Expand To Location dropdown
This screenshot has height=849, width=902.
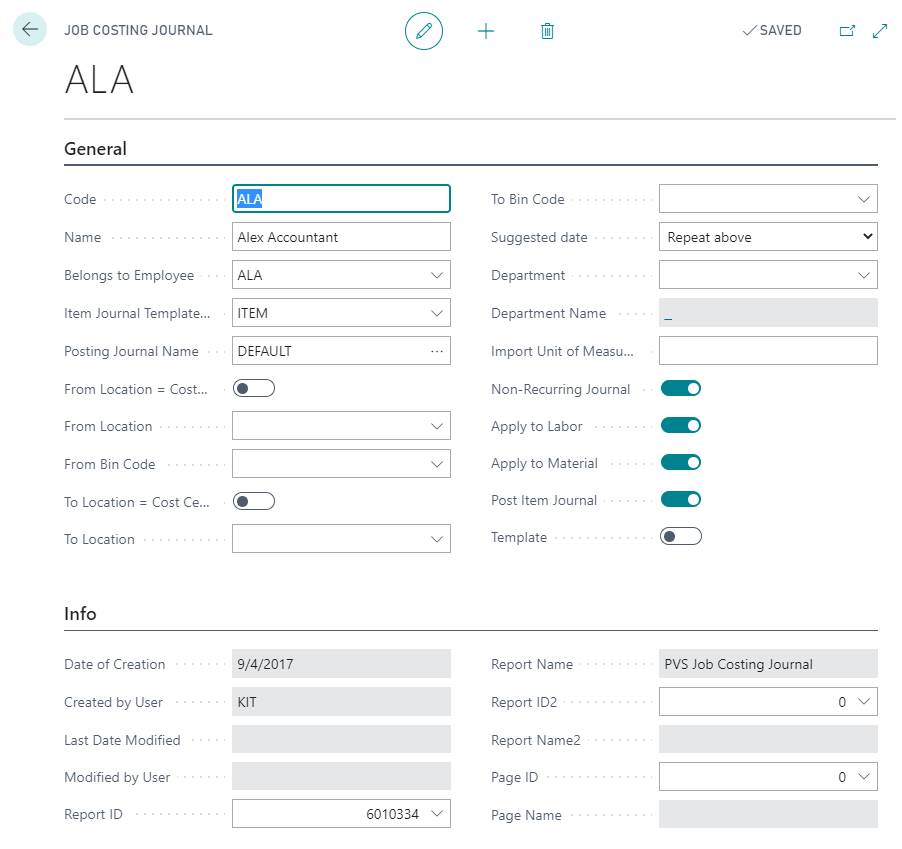coord(437,539)
